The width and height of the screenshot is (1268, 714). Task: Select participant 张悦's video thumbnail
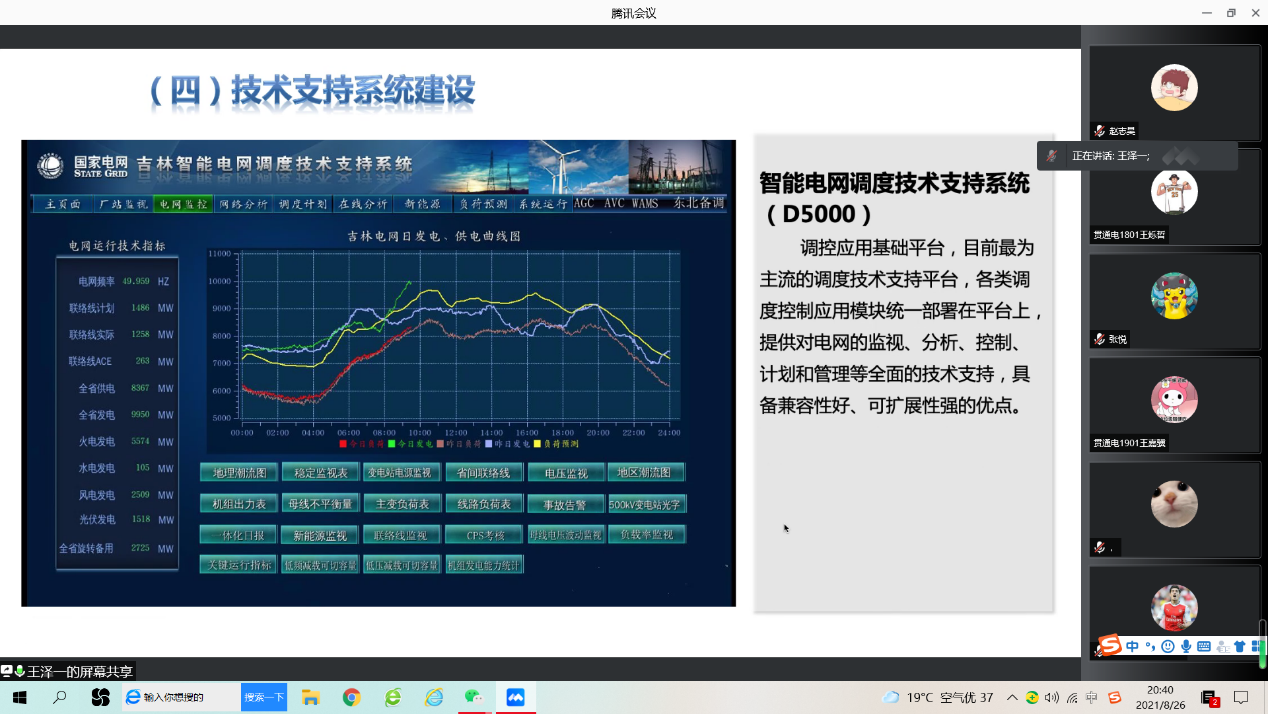coord(1174,300)
